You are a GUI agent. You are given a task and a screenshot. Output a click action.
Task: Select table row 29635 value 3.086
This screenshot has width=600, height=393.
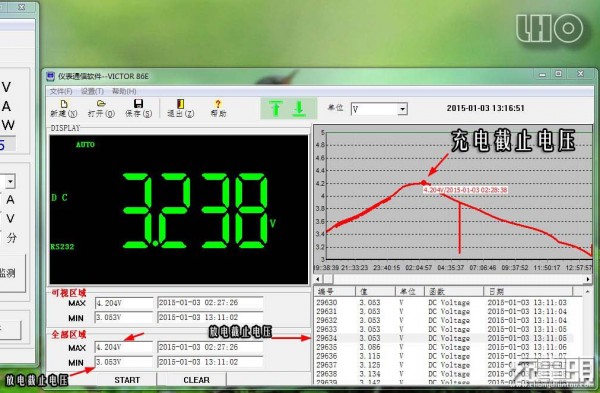444,347
